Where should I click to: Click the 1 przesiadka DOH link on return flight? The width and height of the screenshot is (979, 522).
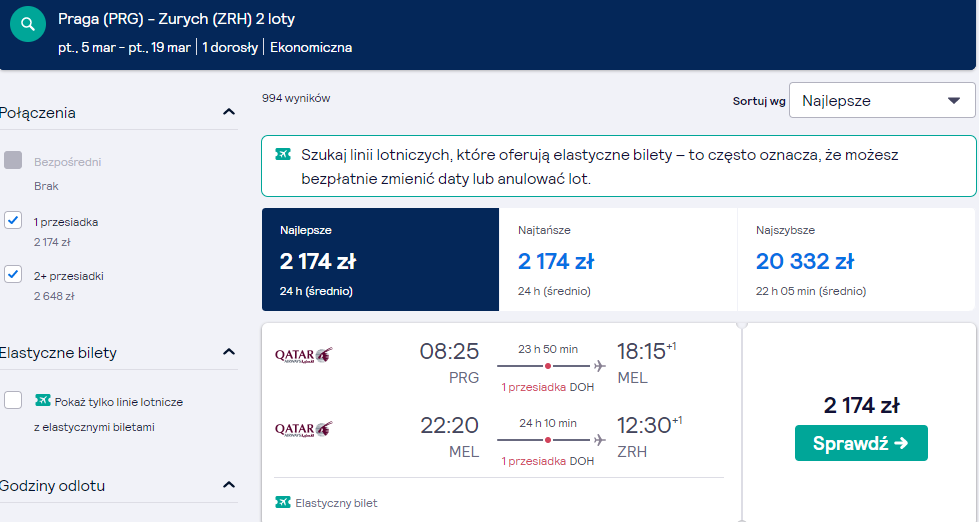tap(547, 461)
